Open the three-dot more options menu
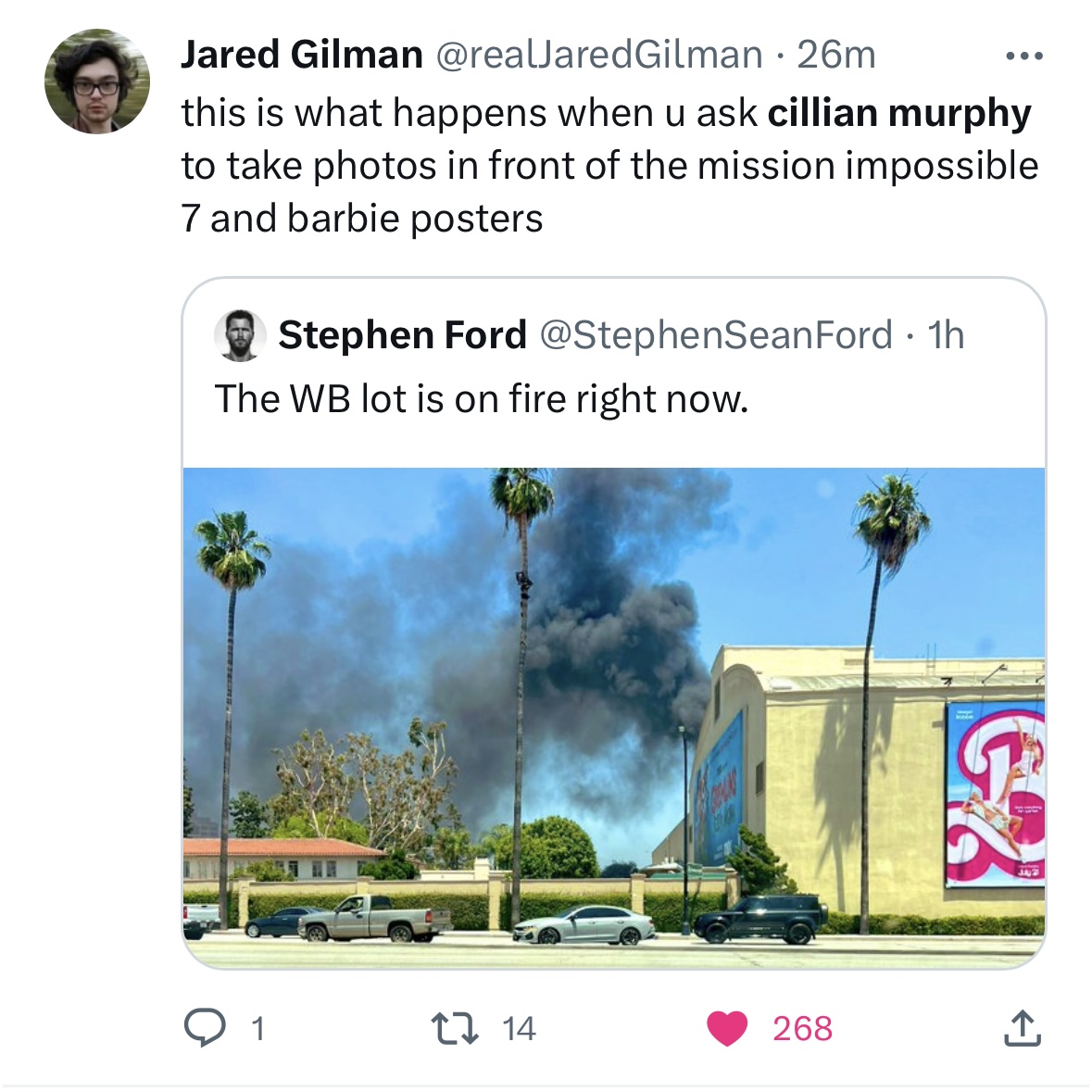The height and width of the screenshot is (1092, 1092). (1024, 56)
